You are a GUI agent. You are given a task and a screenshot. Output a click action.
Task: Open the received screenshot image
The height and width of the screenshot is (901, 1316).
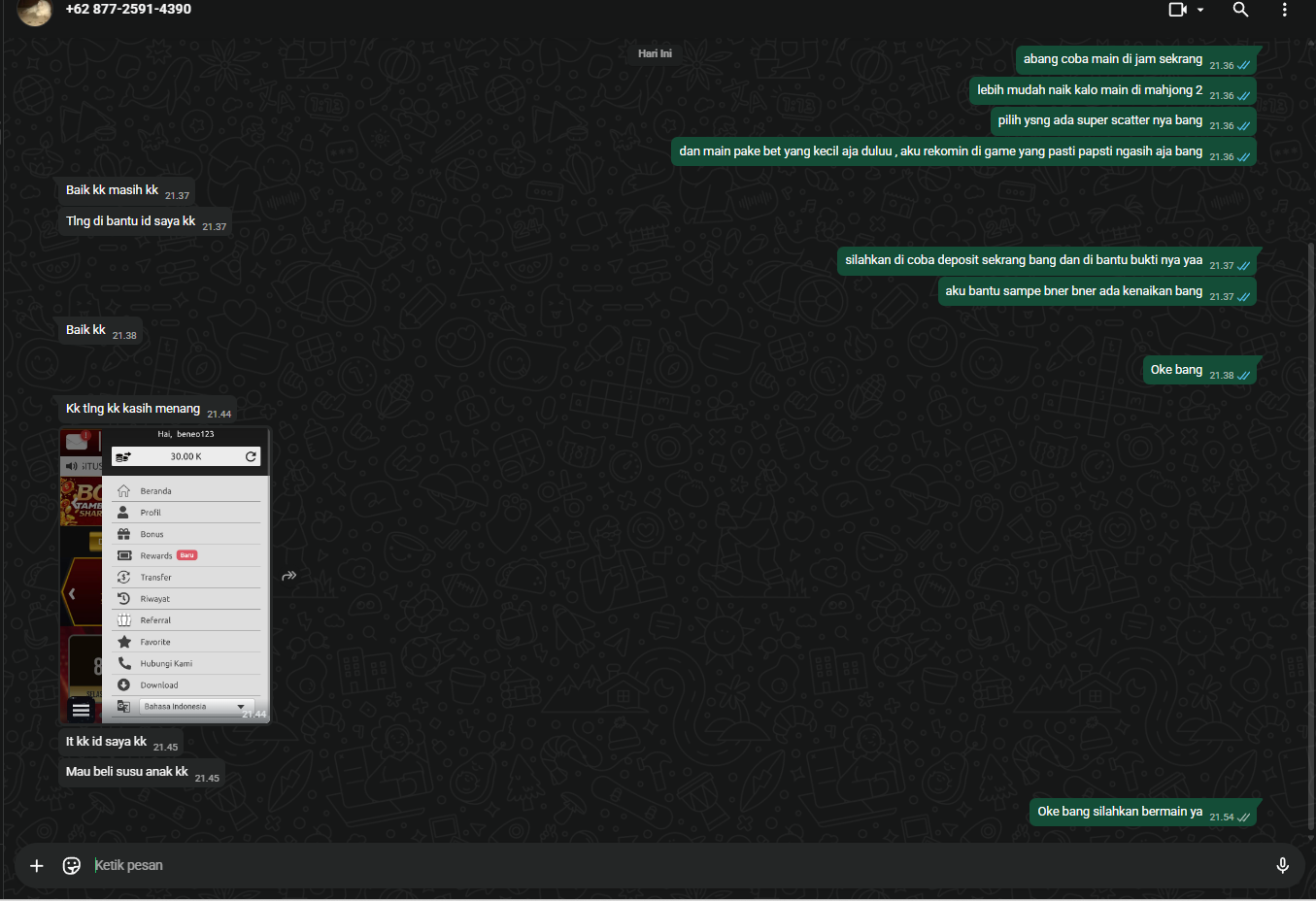(164, 576)
